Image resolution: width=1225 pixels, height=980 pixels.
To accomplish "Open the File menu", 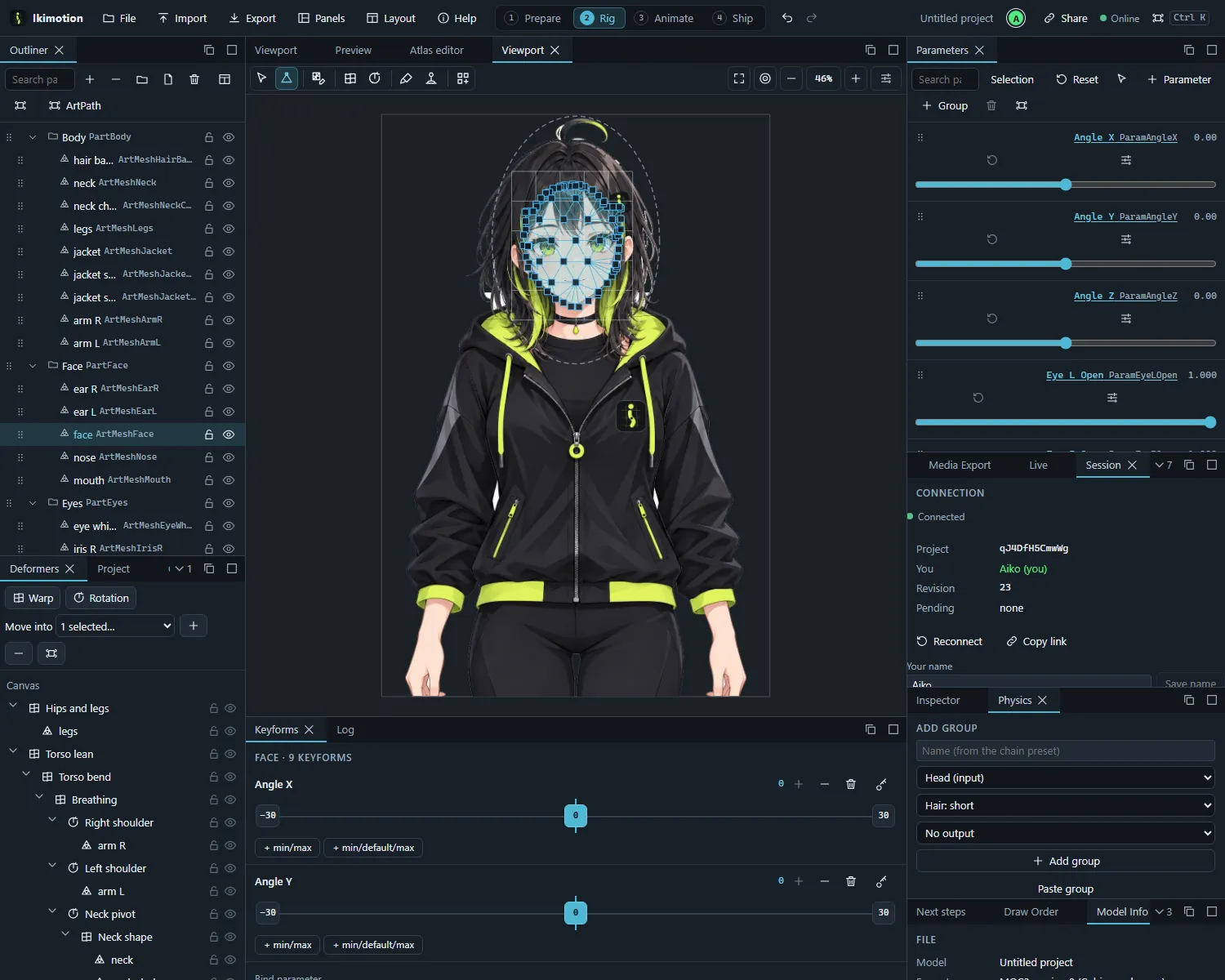I will (119, 18).
